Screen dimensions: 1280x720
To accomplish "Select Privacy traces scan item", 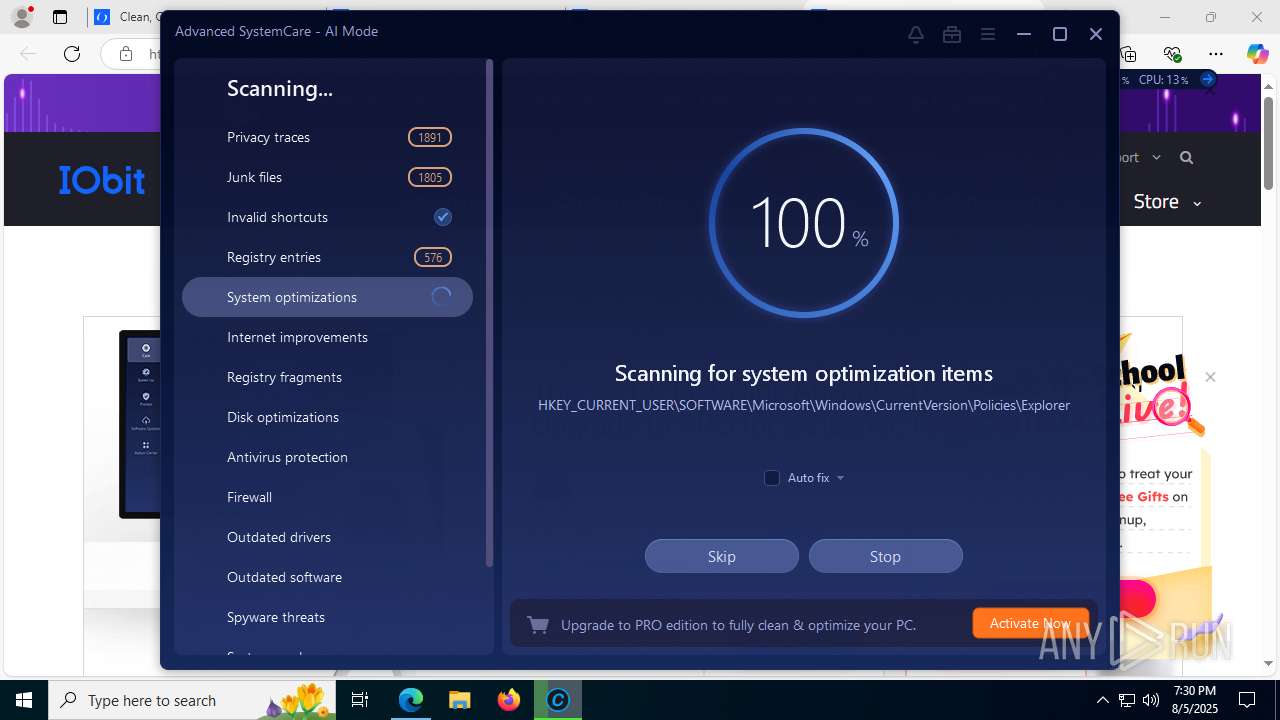I will [327, 137].
